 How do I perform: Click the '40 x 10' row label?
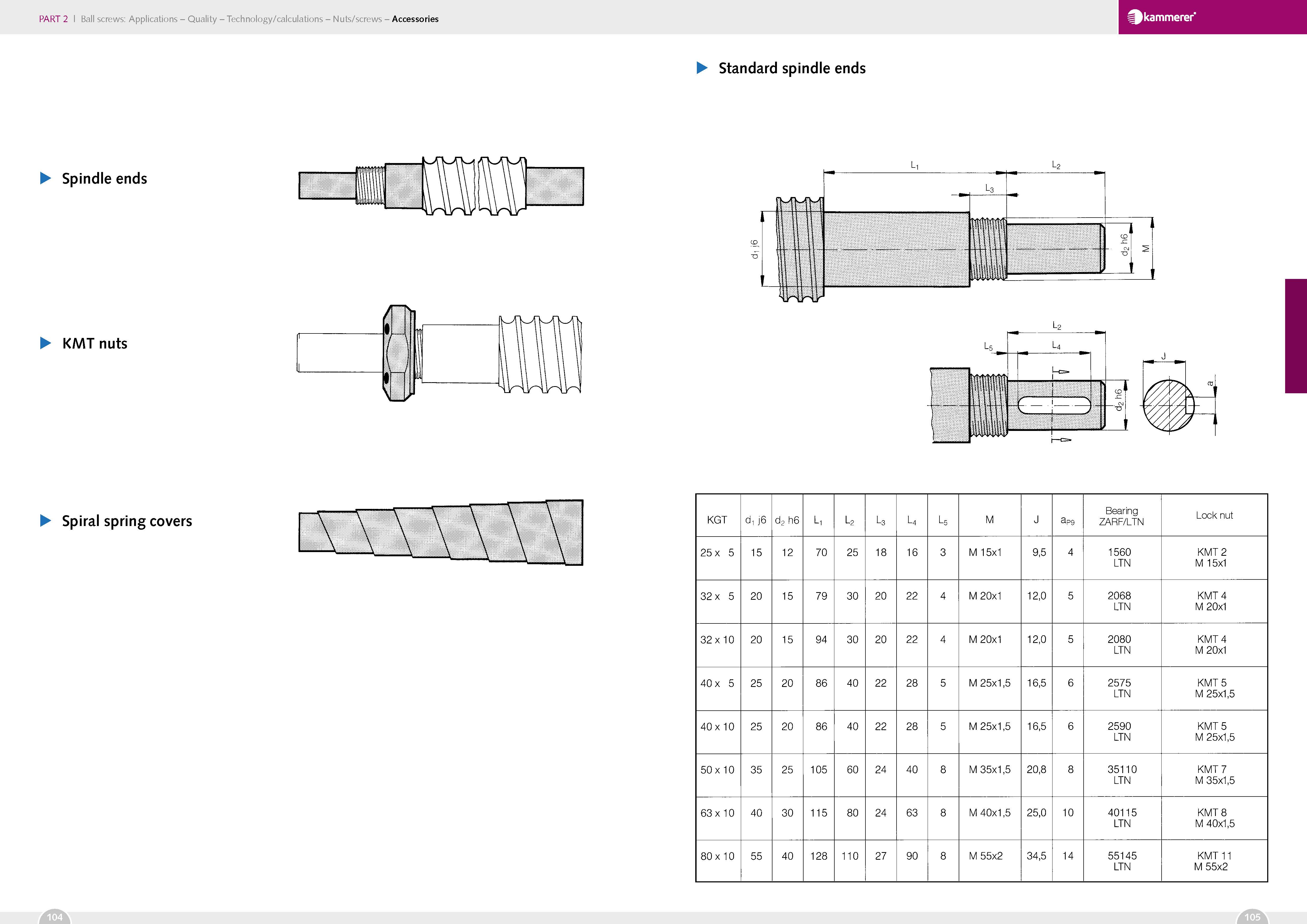(x=717, y=726)
